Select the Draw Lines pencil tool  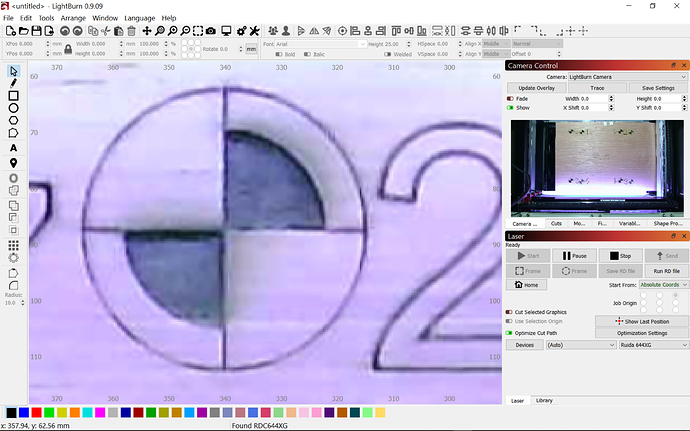[14, 84]
